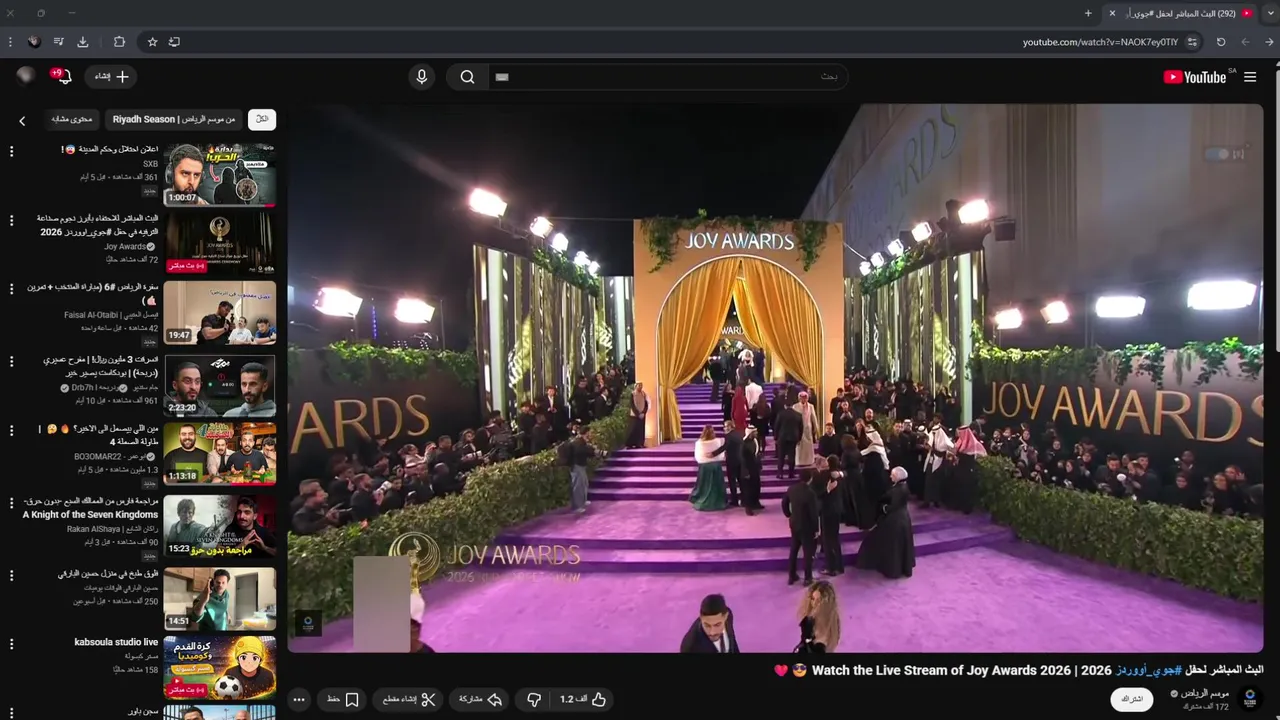The width and height of the screenshot is (1280, 720).
Task: Show more filter chips with chevron arrow
Action: [22, 121]
